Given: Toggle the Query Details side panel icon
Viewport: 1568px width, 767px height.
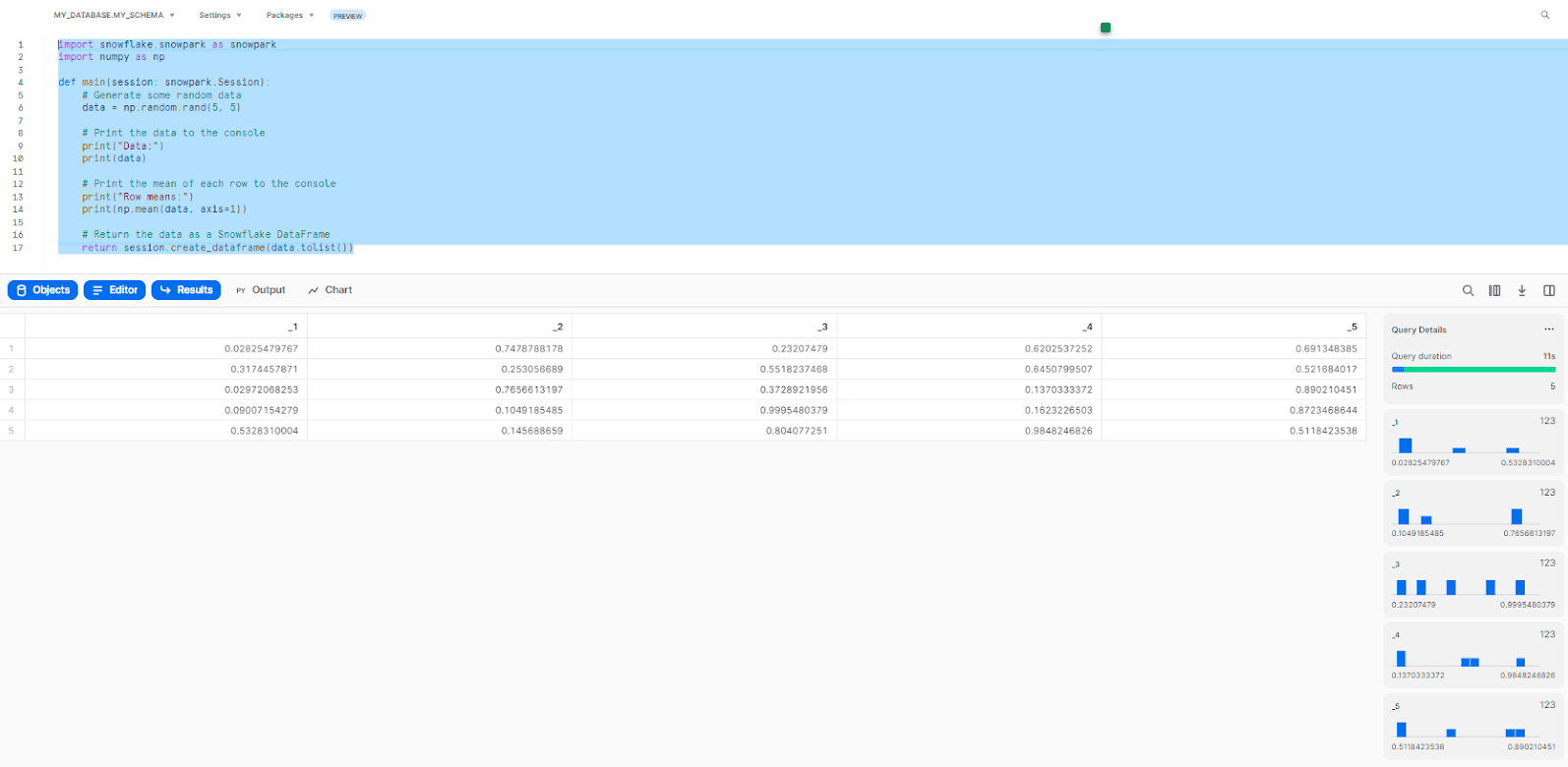Looking at the screenshot, I should pyautogui.click(x=1549, y=290).
